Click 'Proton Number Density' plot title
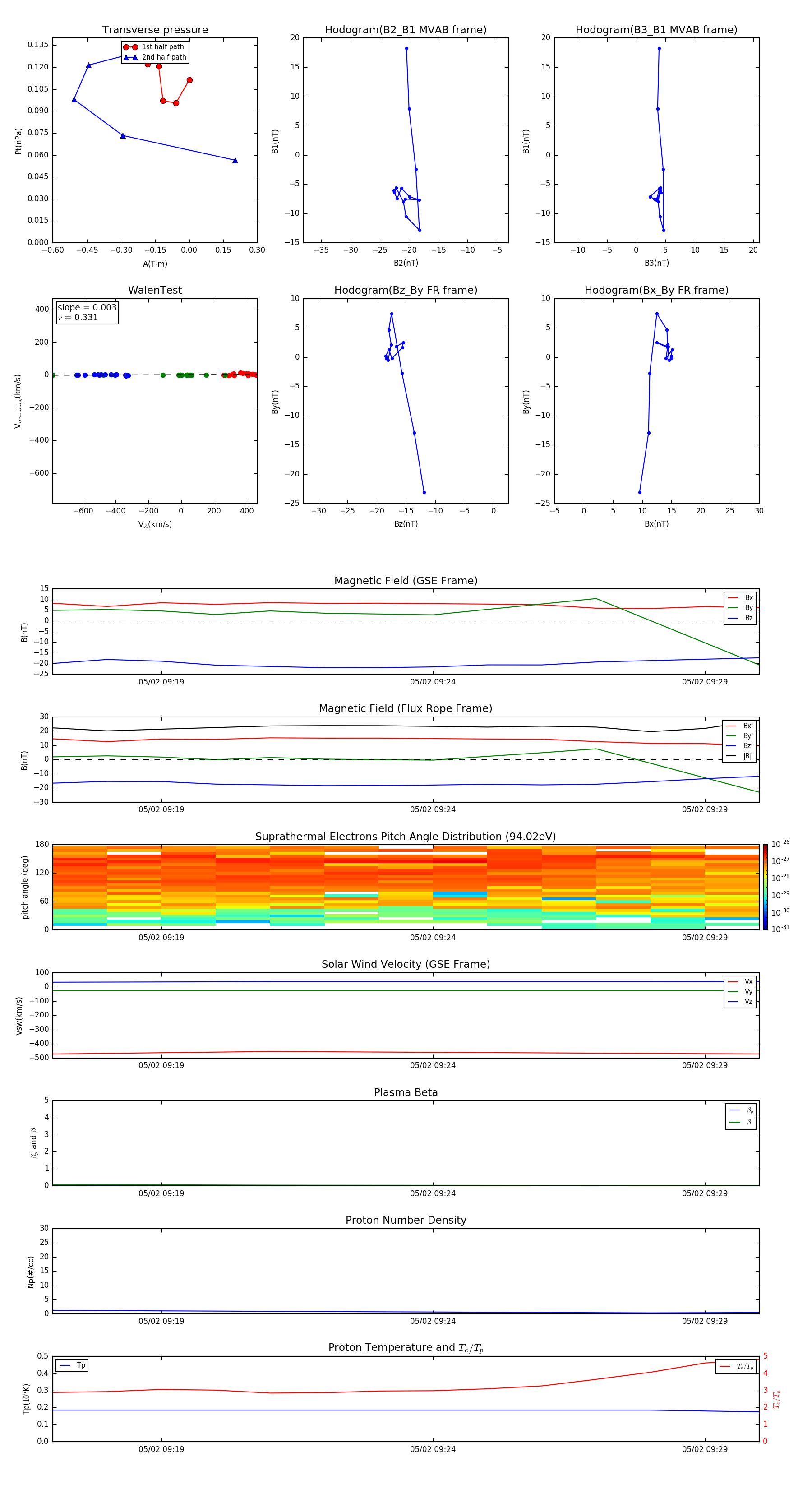Viewport: 812px width, 1489px height. [406, 1220]
